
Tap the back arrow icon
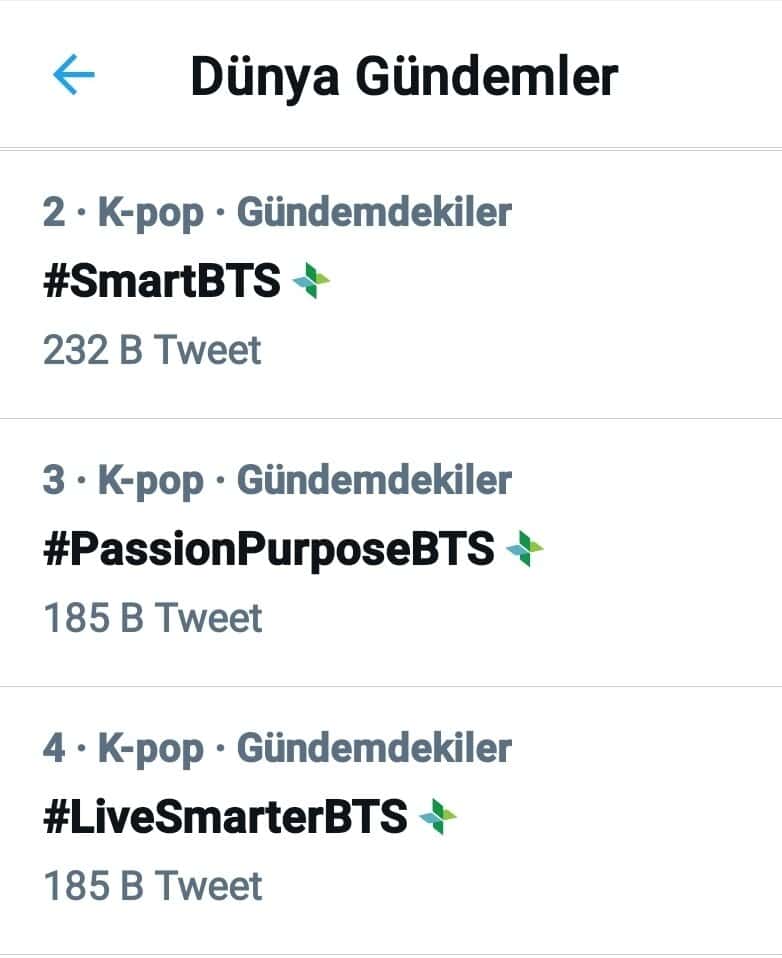[x=73, y=75]
